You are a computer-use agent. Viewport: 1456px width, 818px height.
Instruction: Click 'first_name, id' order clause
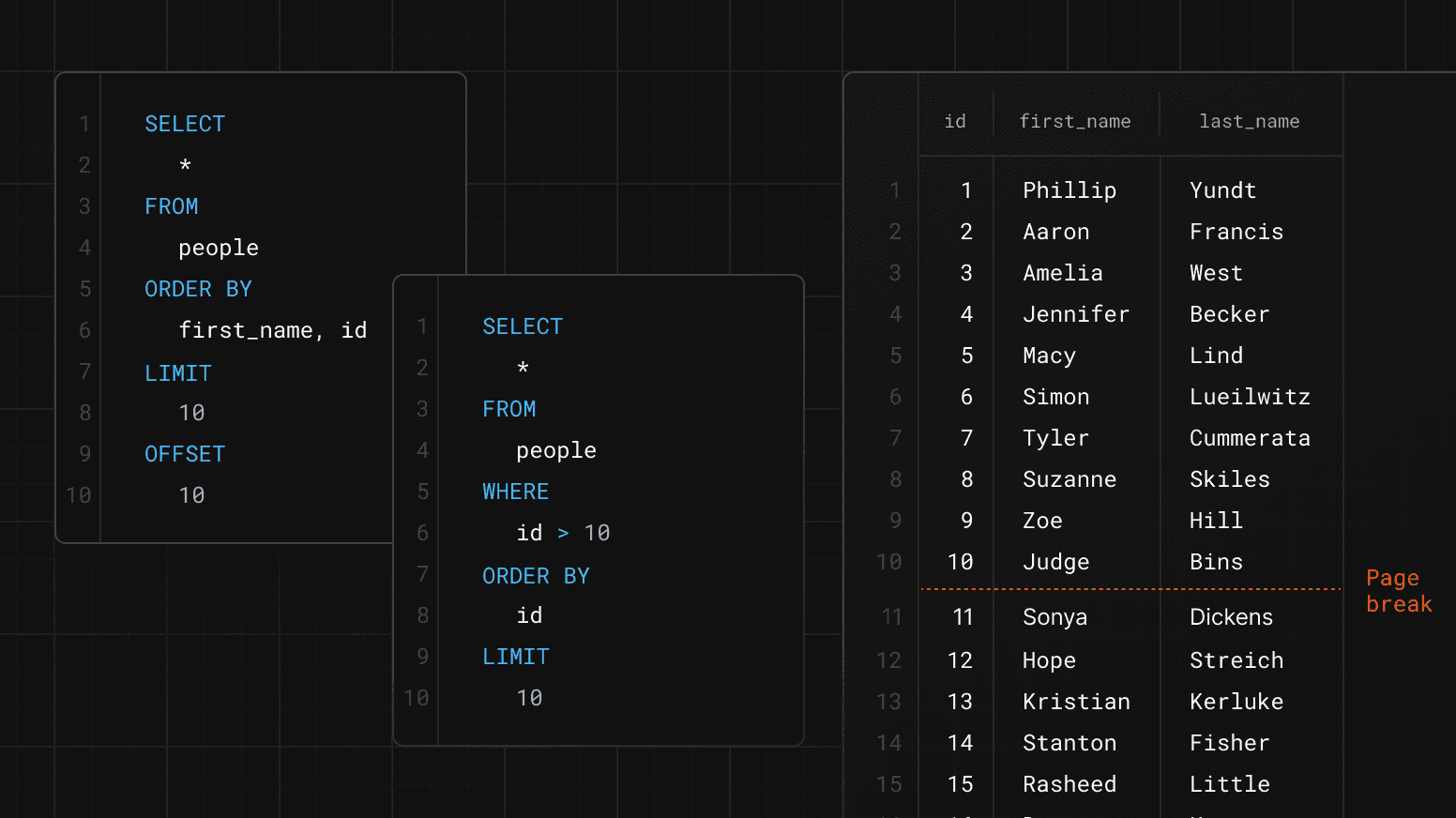tap(272, 330)
